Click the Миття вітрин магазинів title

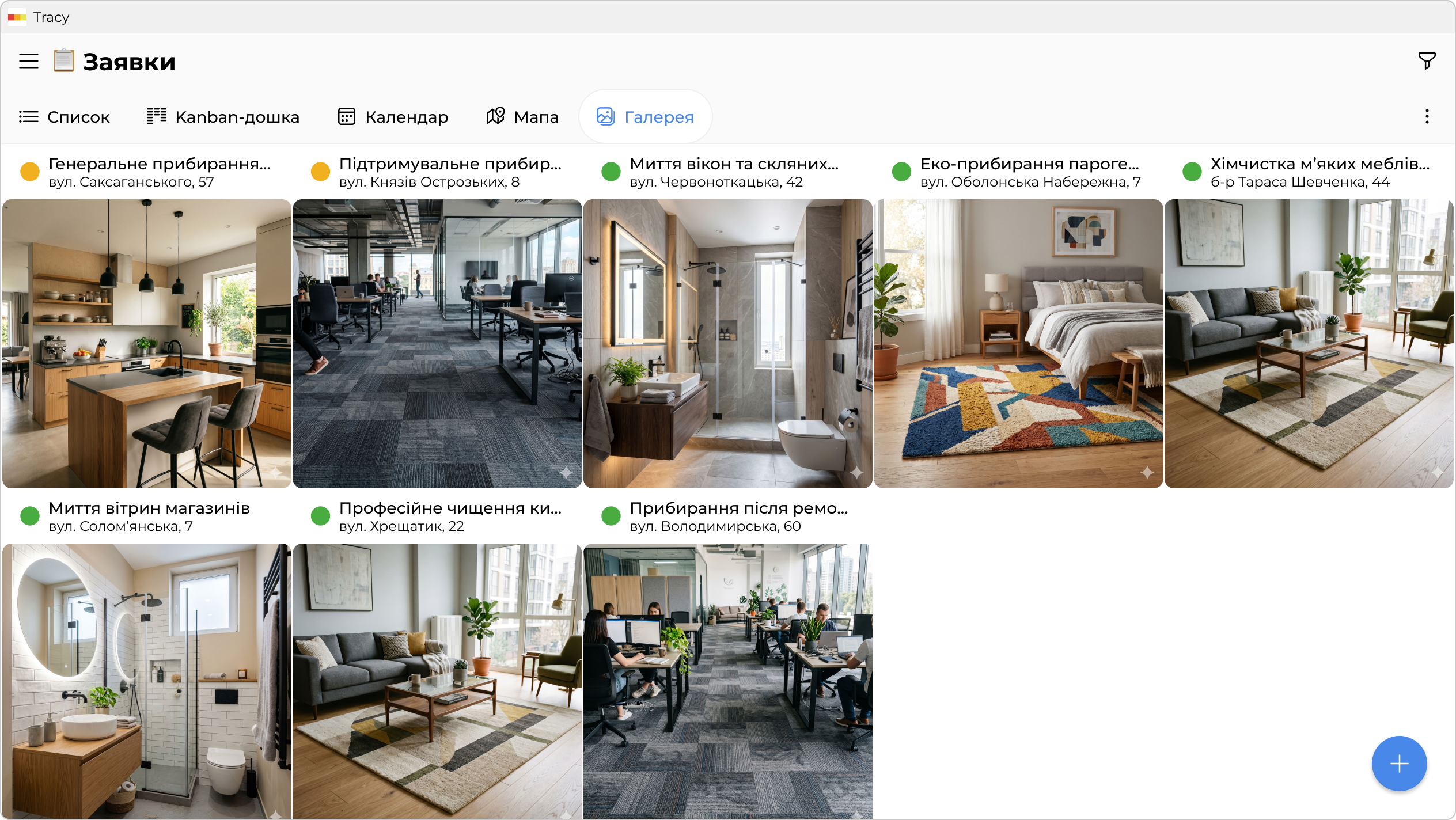click(x=149, y=508)
